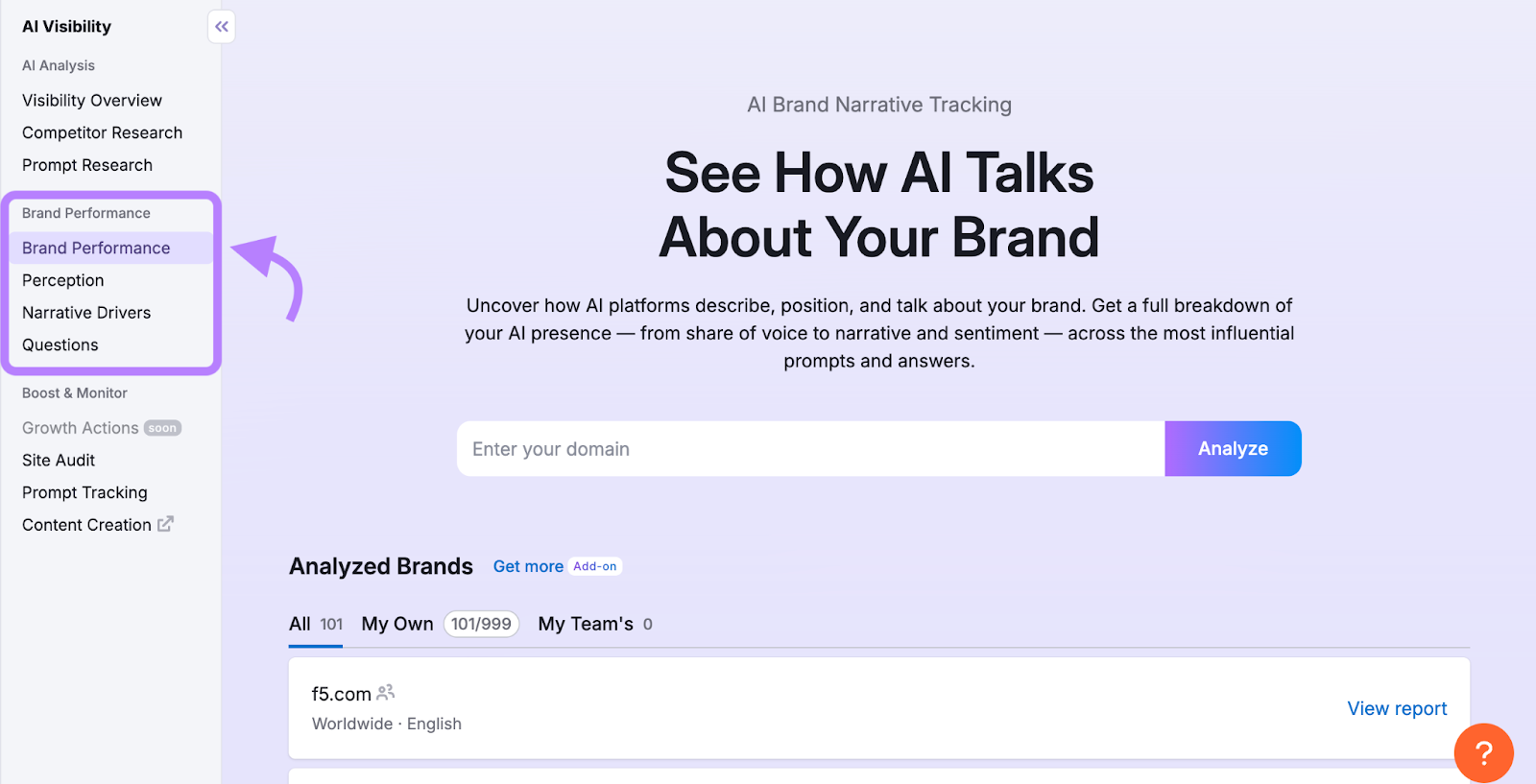
Task: Open help via the orange question mark icon
Action: [1484, 753]
